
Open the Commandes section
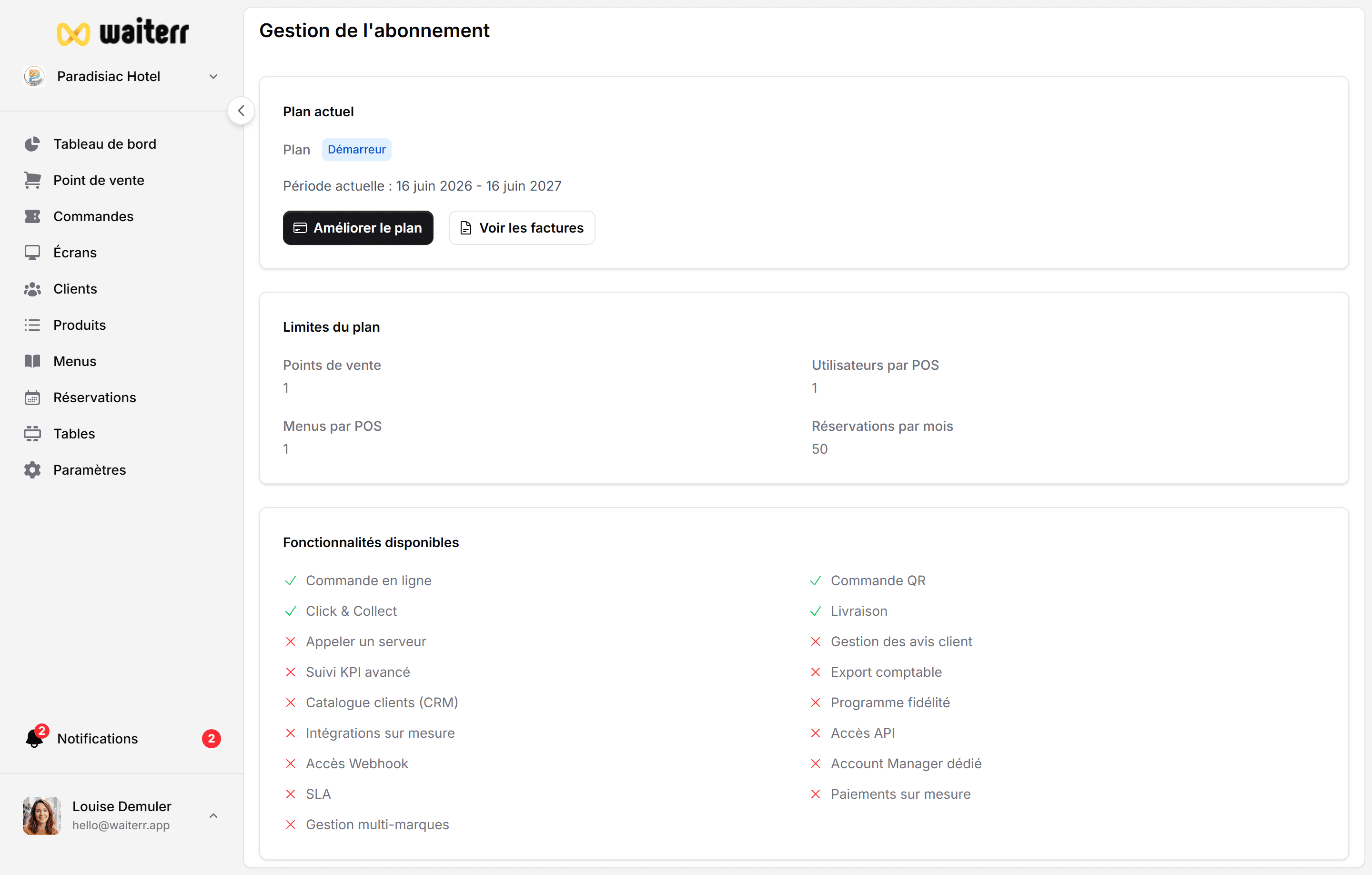pyautogui.click(x=93, y=217)
